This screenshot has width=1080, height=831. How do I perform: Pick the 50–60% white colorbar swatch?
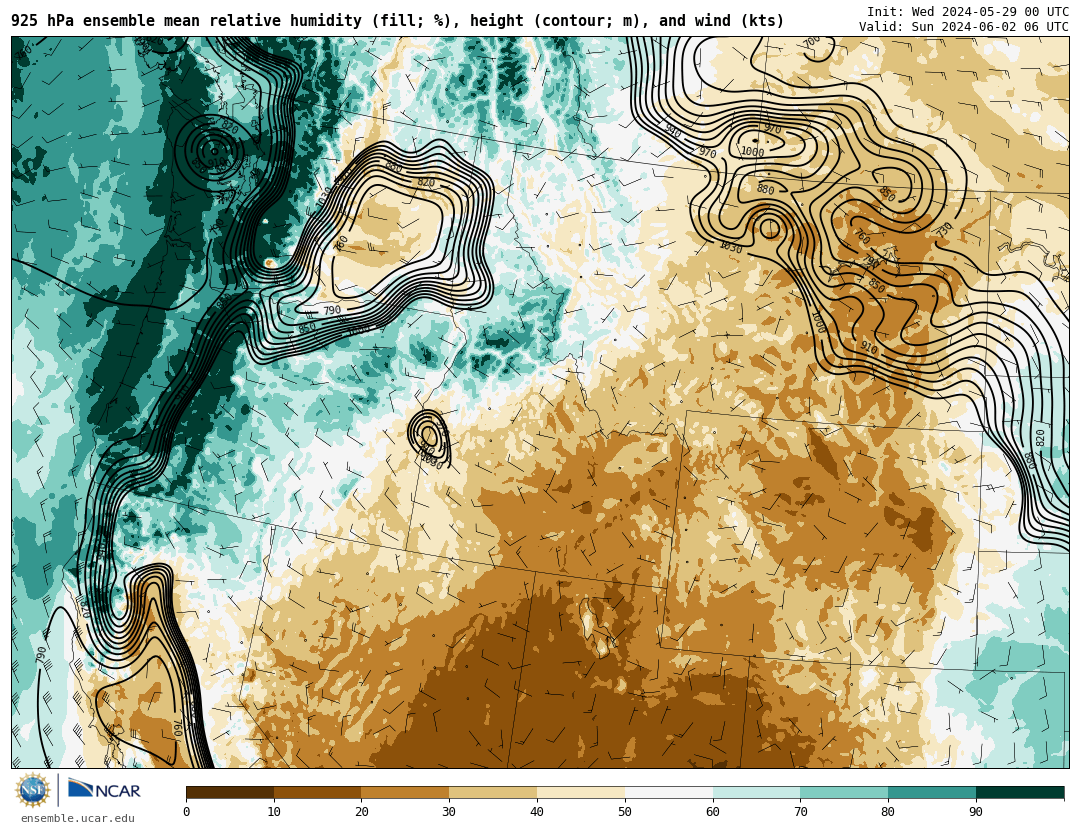(669, 793)
